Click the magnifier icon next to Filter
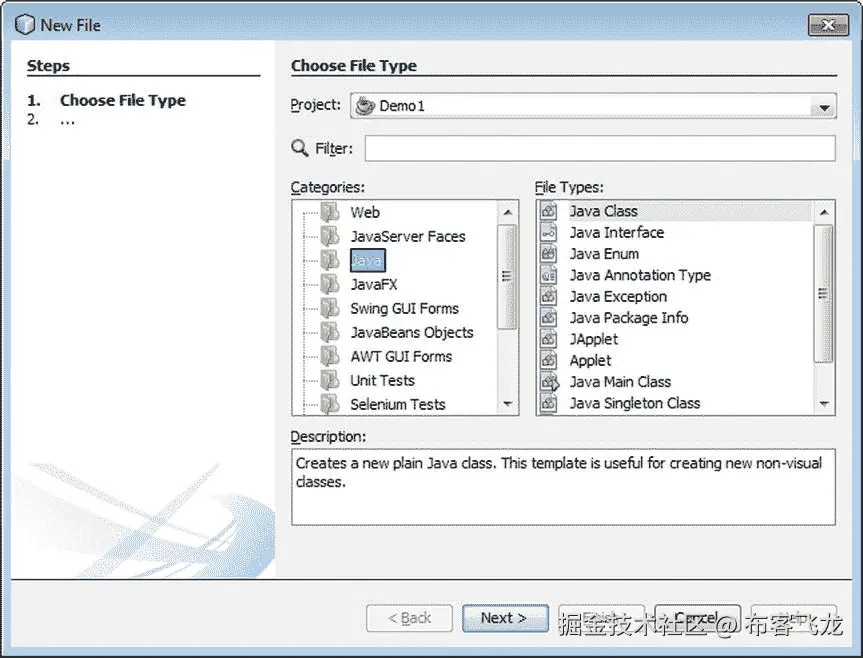This screenshot has height=658, width=863. (x=299, y=148)
